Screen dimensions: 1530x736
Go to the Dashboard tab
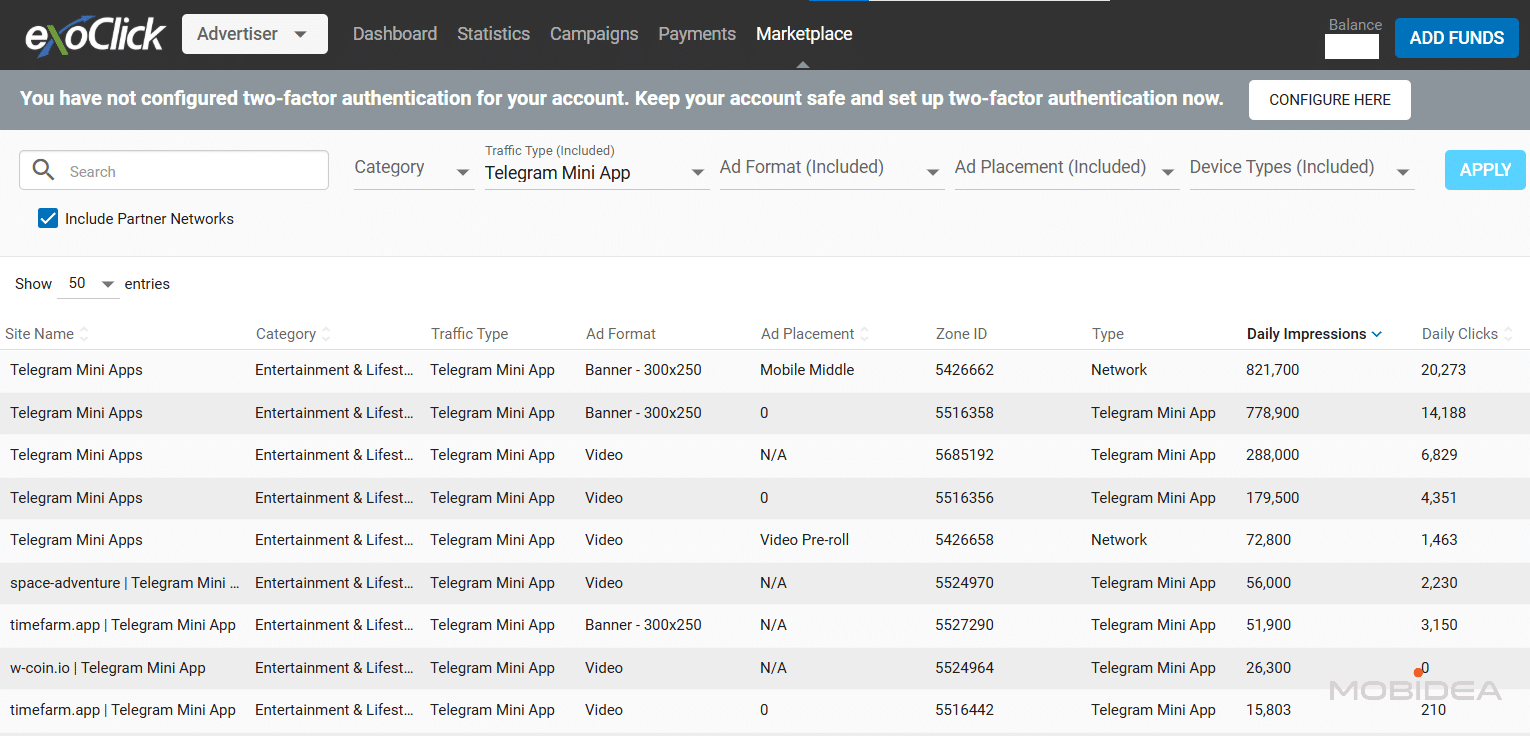(x=394, y=34)
